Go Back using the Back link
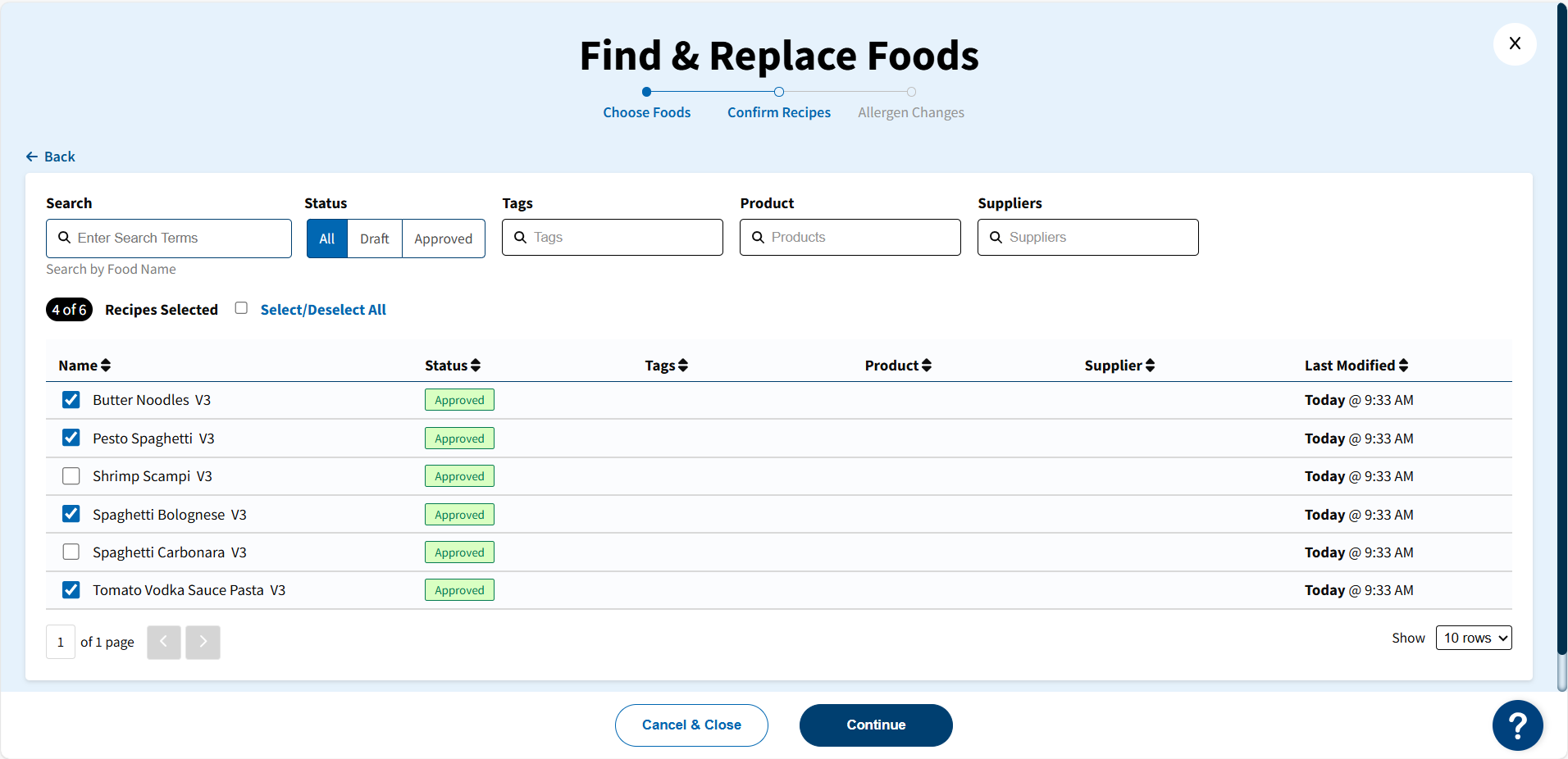This screenshot has width=1568, height=759. 51,156
